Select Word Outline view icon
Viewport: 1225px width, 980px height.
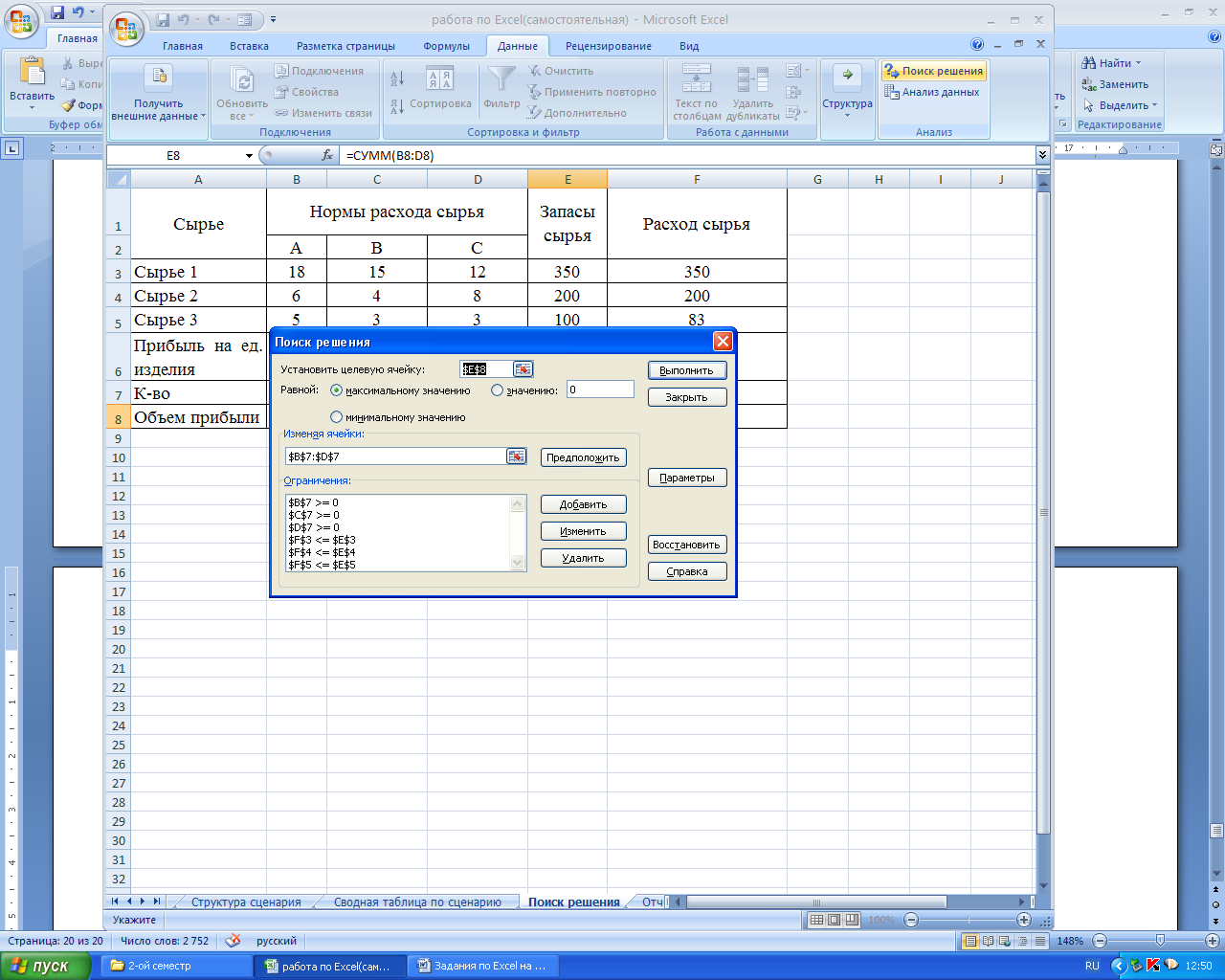(x=1022, y=942)
